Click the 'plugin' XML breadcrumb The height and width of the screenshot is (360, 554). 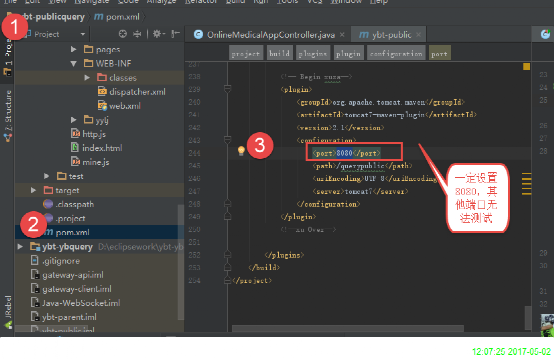(x=348, y=54)
